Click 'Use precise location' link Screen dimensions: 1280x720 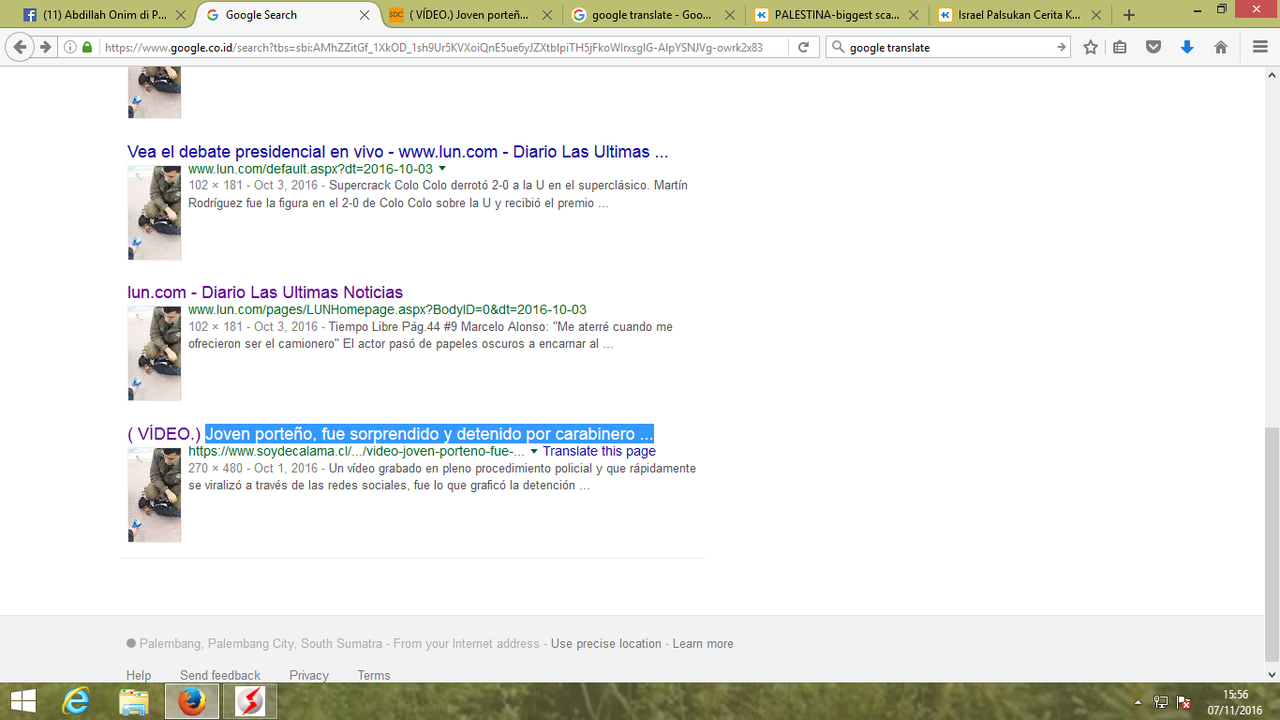click(x=605, y=644)
